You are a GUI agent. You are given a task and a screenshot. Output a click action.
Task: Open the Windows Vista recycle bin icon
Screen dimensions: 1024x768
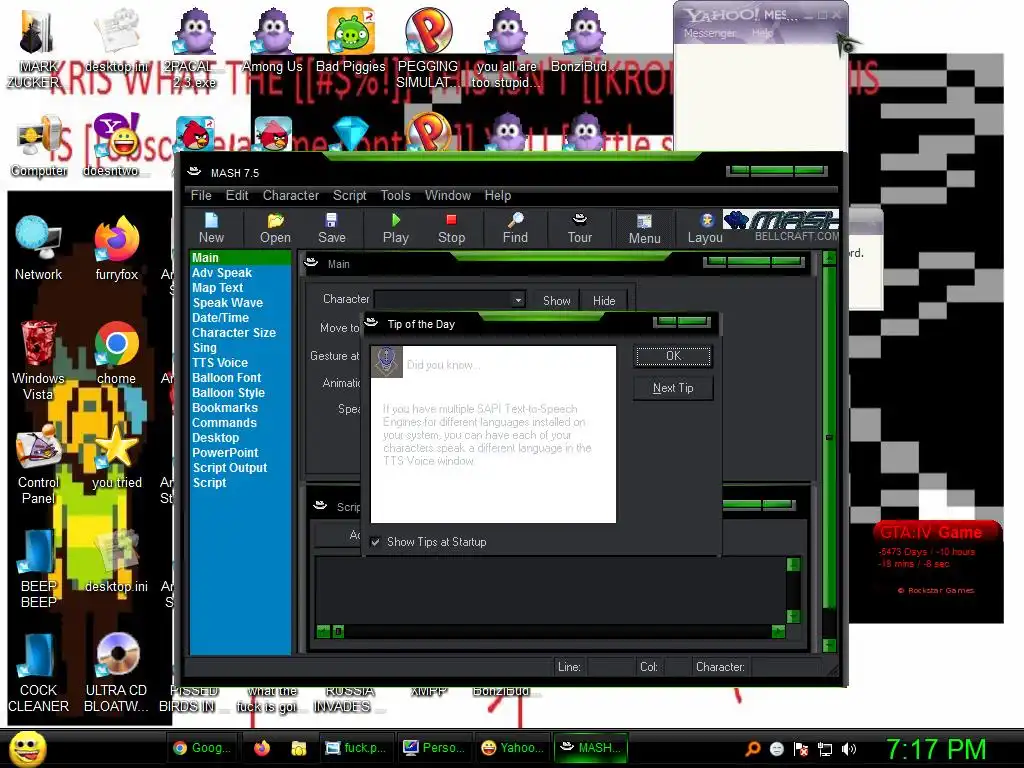click(39, 360)
